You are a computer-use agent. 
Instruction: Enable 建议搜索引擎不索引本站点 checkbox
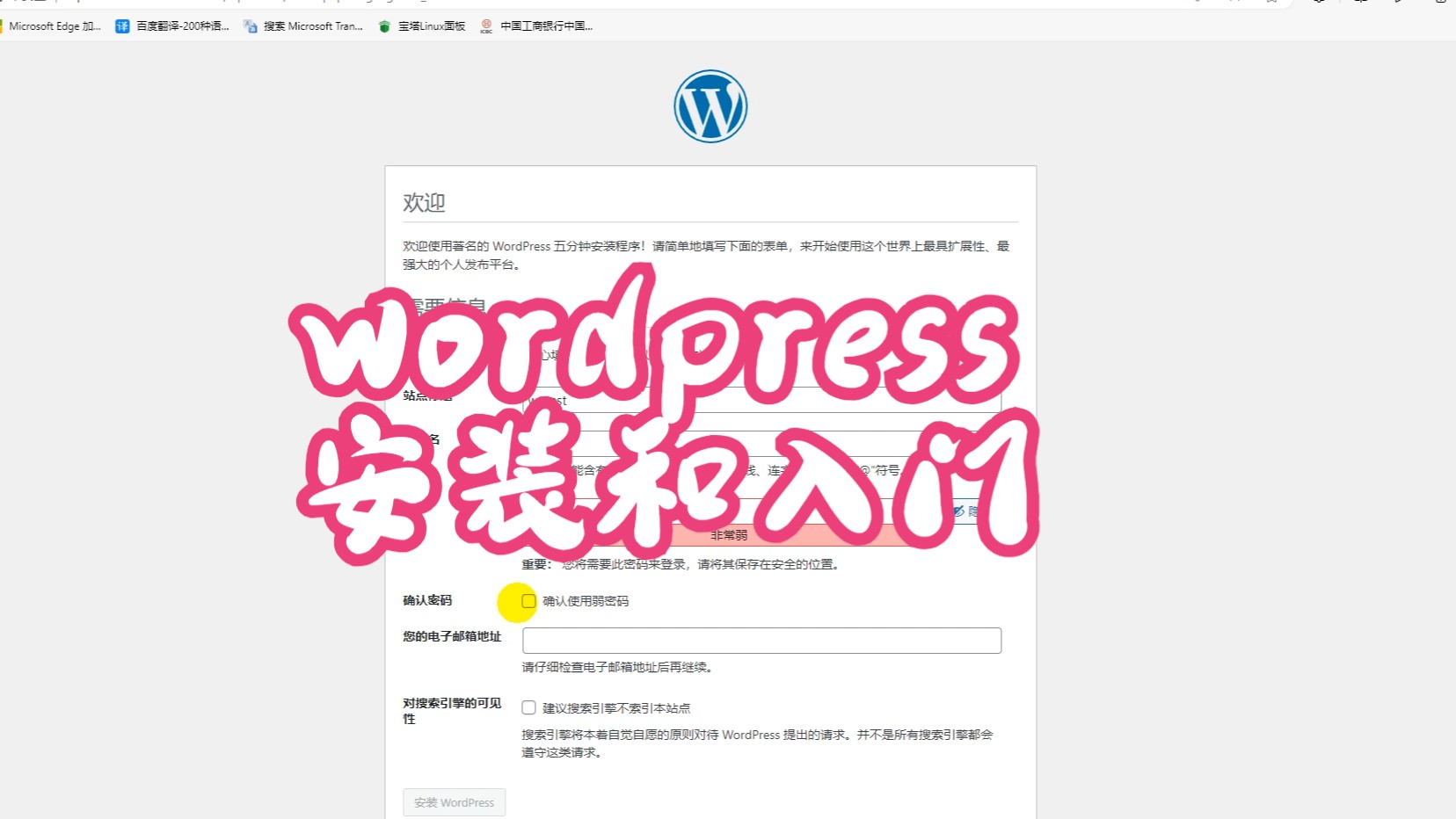pos(528,707)
